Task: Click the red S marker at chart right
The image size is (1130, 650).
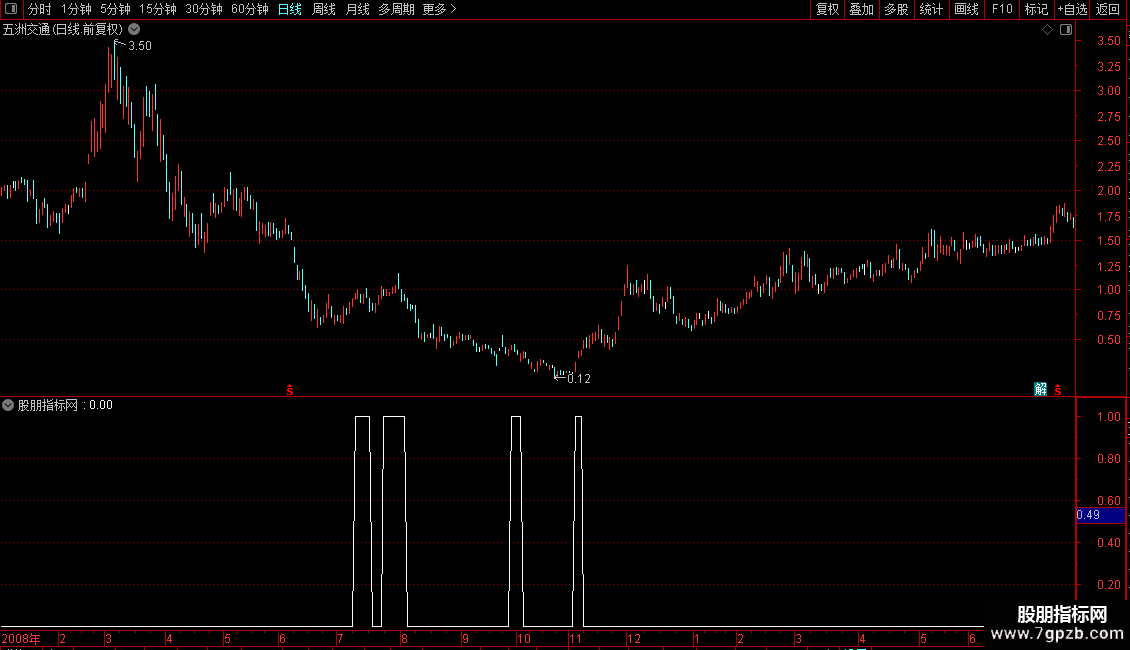Action: pyautogui.click(x=1057, y=390)
